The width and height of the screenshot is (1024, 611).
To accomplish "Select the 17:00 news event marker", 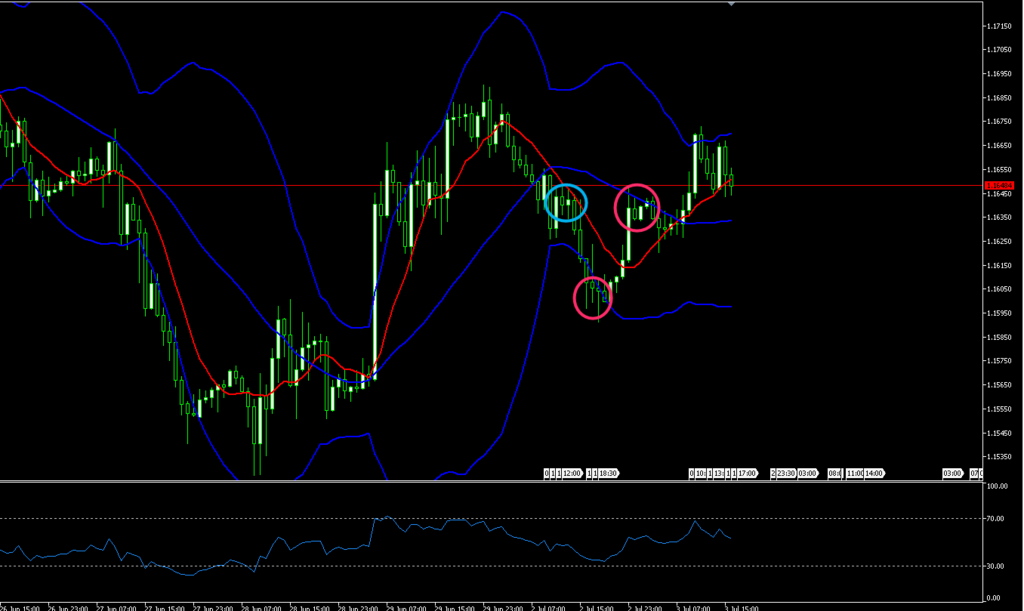I will (x=746, y=473).
